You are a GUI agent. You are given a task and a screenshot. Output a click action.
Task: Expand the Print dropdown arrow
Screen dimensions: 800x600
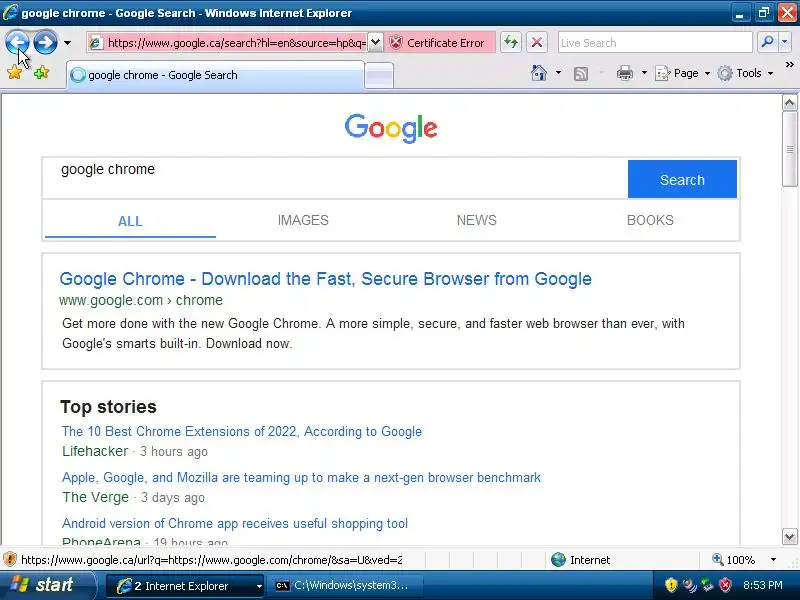[x=644, y=73]
